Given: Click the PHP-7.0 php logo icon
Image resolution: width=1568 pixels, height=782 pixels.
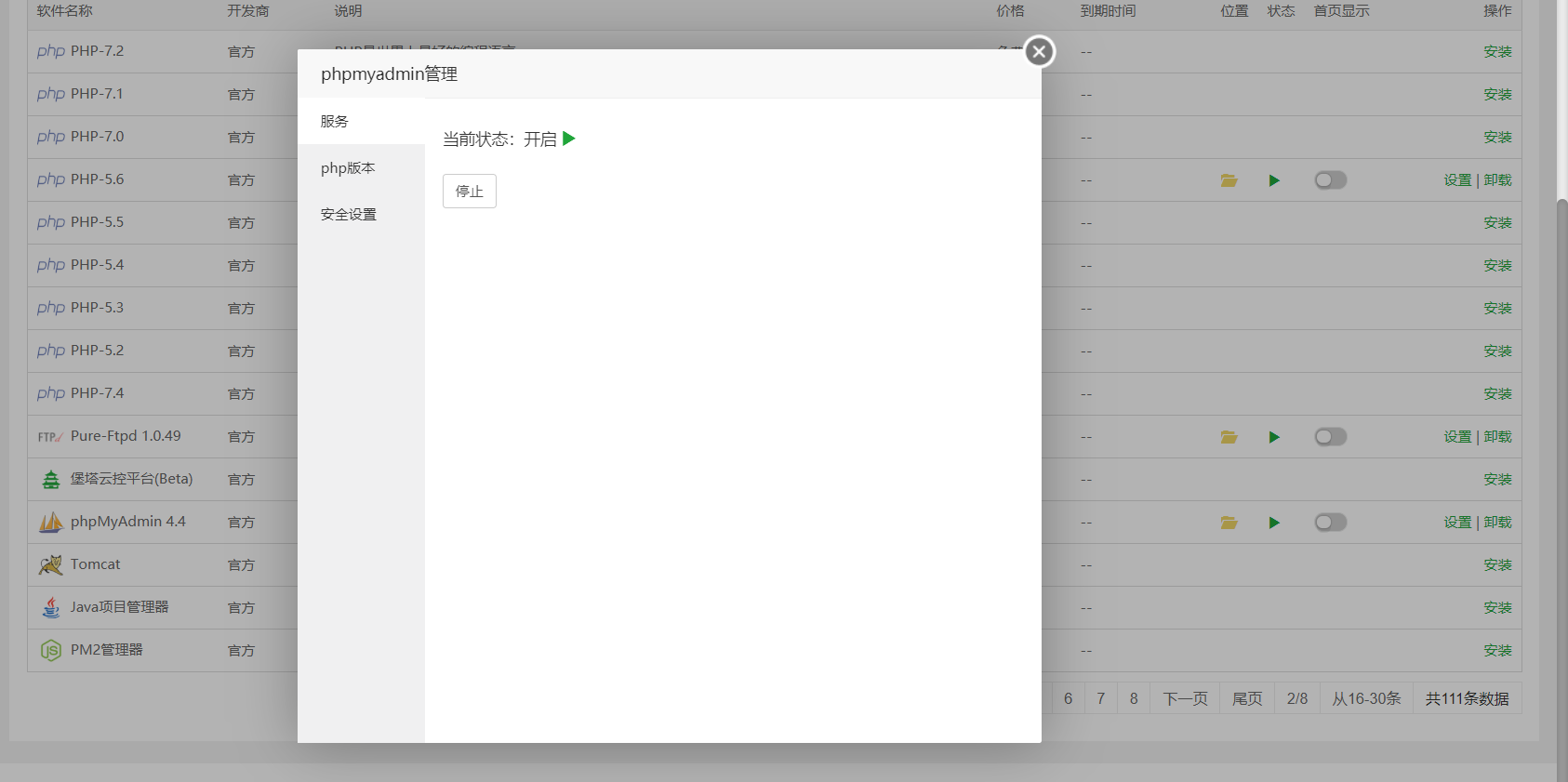Looking at the screenshot, I should coord(51,137).
